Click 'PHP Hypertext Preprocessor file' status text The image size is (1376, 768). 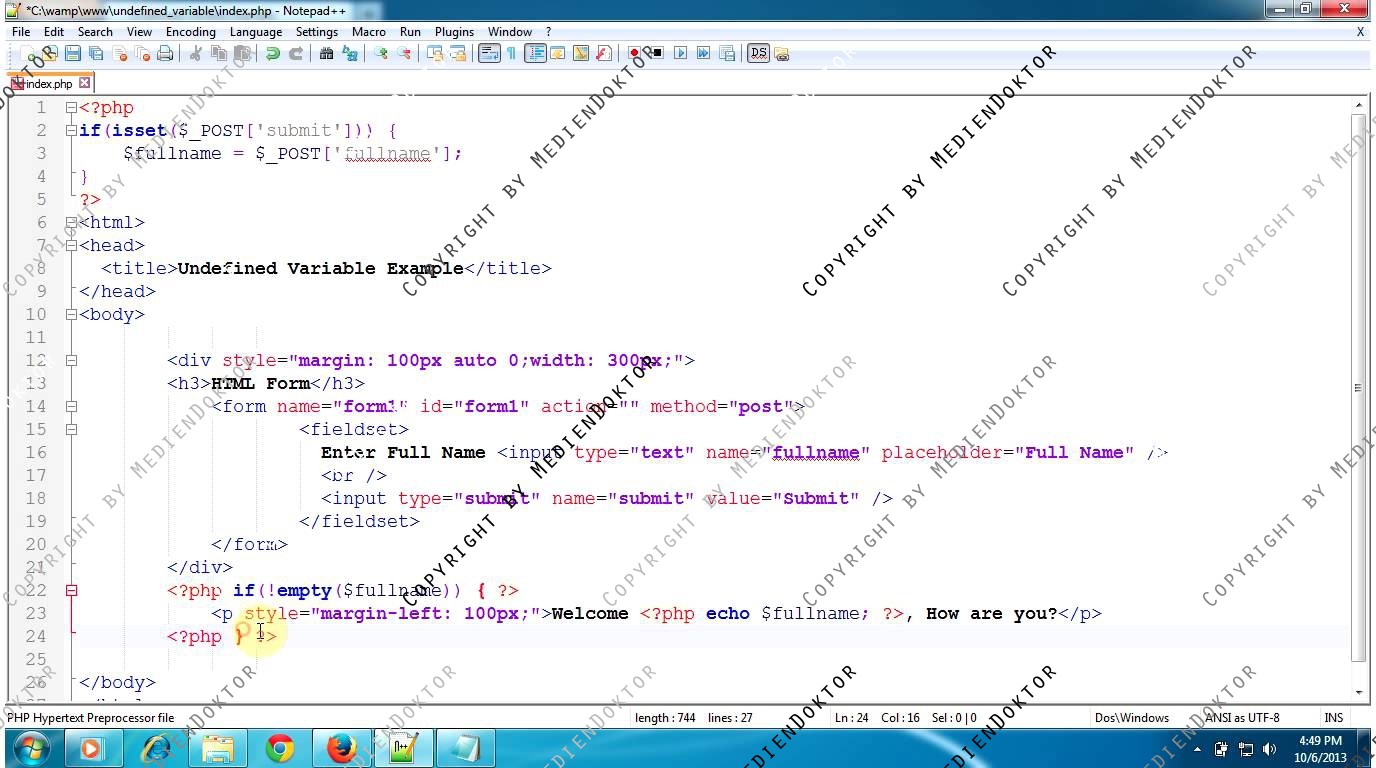[x=91, y=717]
